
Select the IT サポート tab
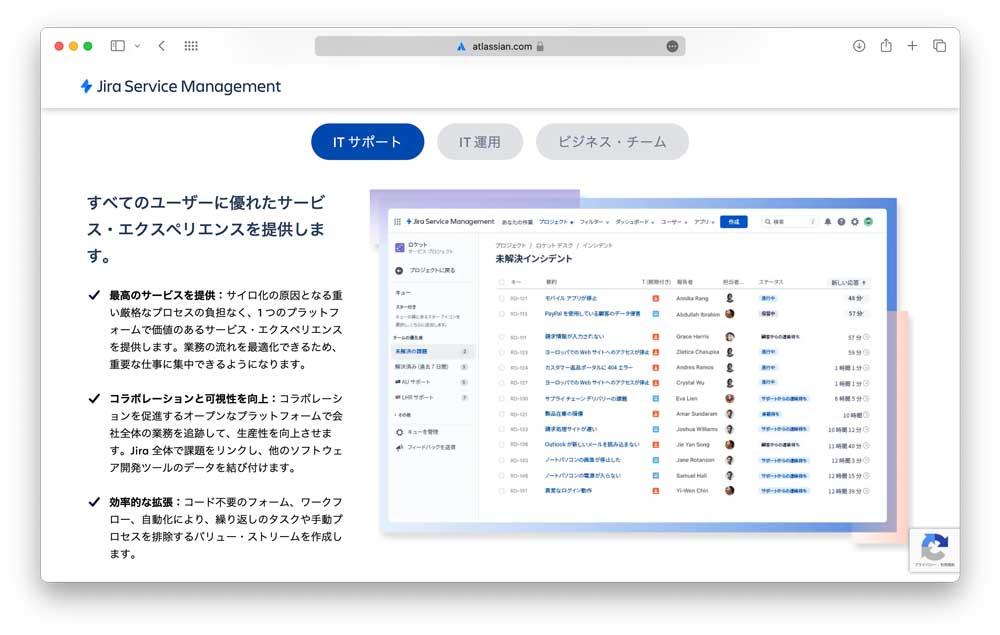tap(367, 142)
